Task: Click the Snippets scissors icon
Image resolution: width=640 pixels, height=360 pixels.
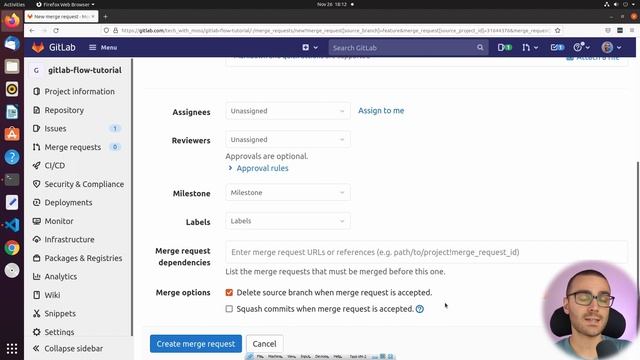Action: (36, 313)
